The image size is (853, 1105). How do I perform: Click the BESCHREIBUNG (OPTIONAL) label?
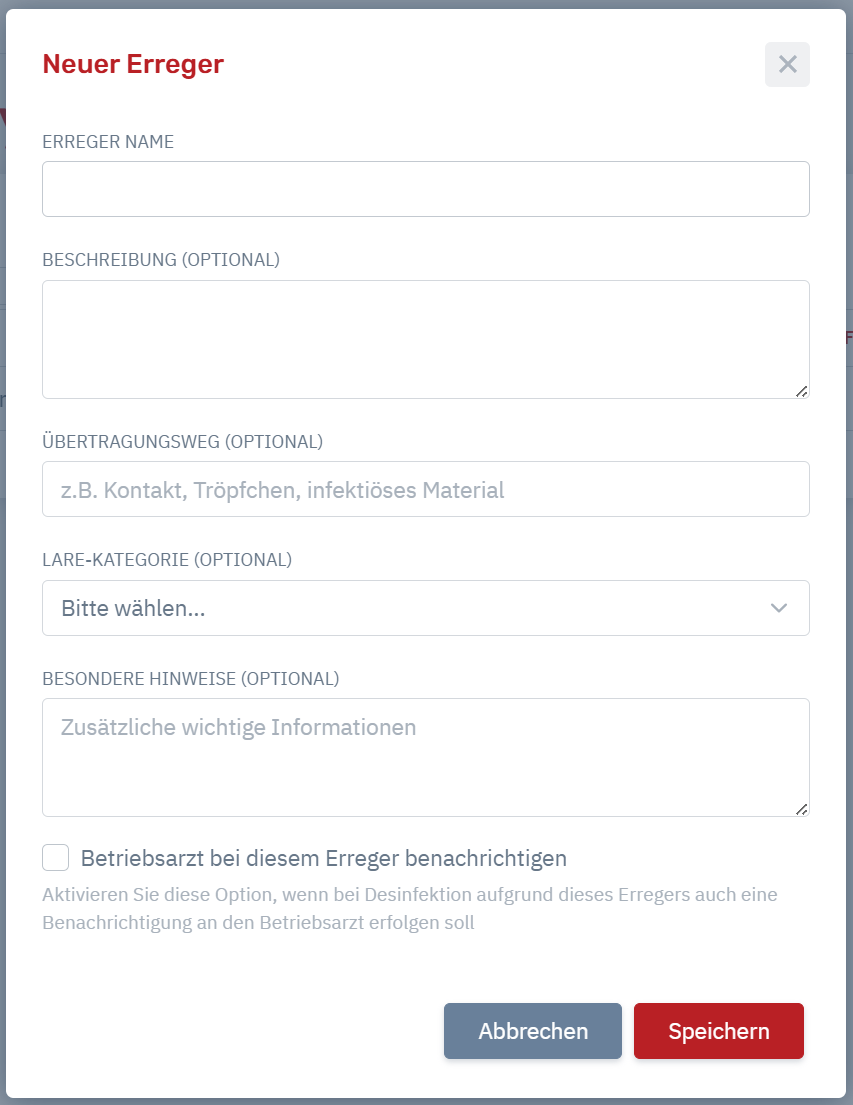[x=161, y=260]
